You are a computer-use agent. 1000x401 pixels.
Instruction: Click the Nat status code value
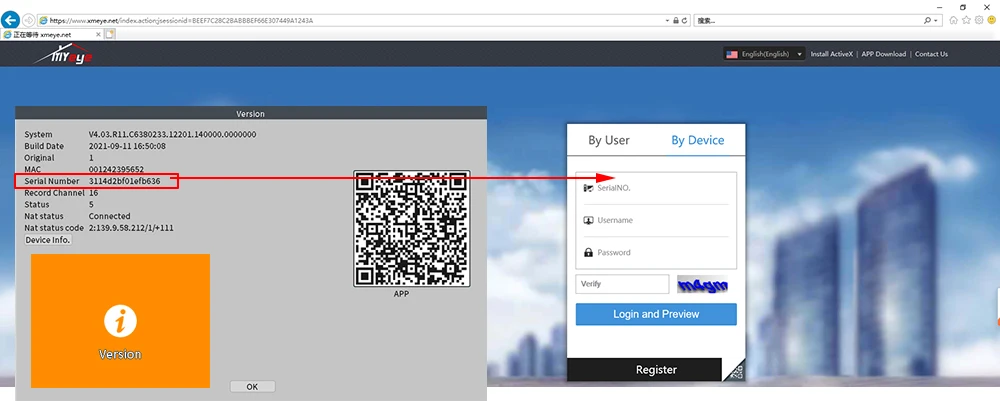point(131,228)
